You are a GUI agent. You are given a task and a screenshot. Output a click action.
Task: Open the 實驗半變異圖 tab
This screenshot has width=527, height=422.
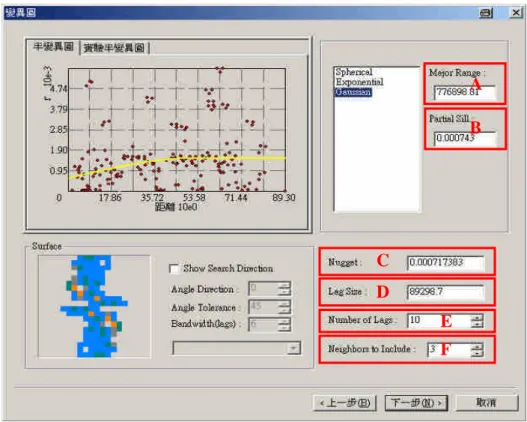[x=114, y=48]
